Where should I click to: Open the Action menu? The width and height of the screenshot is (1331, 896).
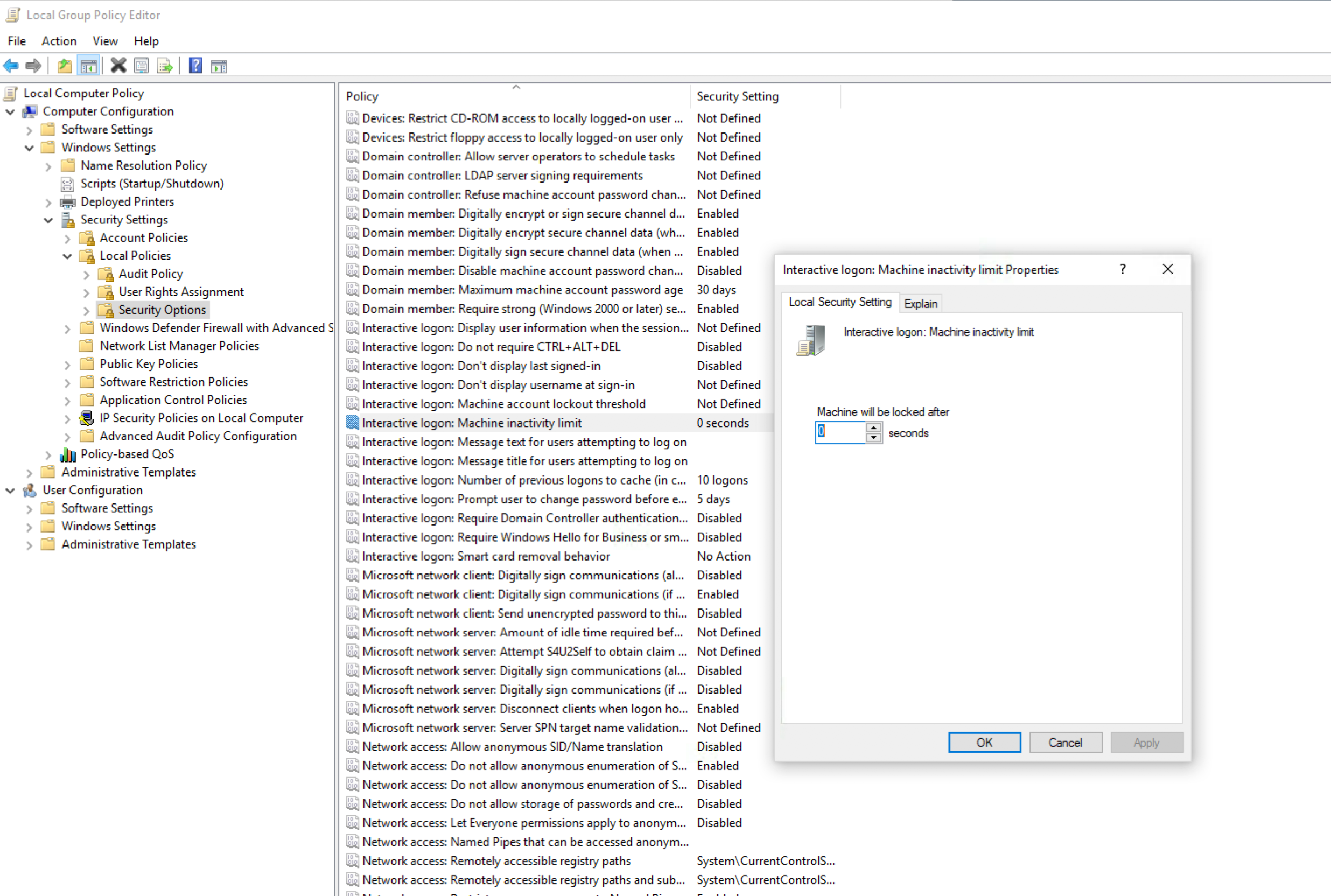pos(59,41)
